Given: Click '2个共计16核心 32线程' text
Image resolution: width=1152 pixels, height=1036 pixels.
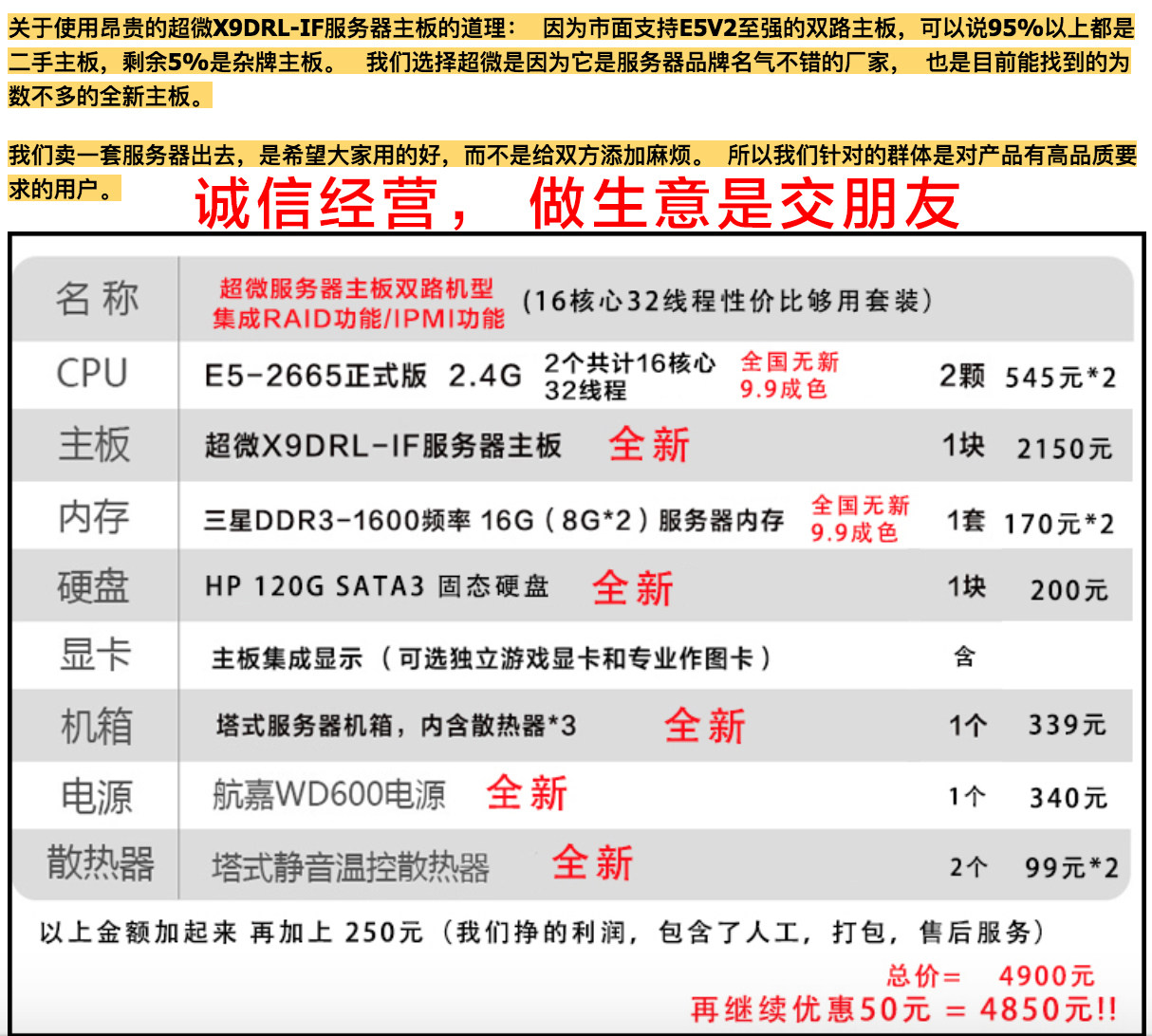Looking at the screenshot, I should coord(629,376).
